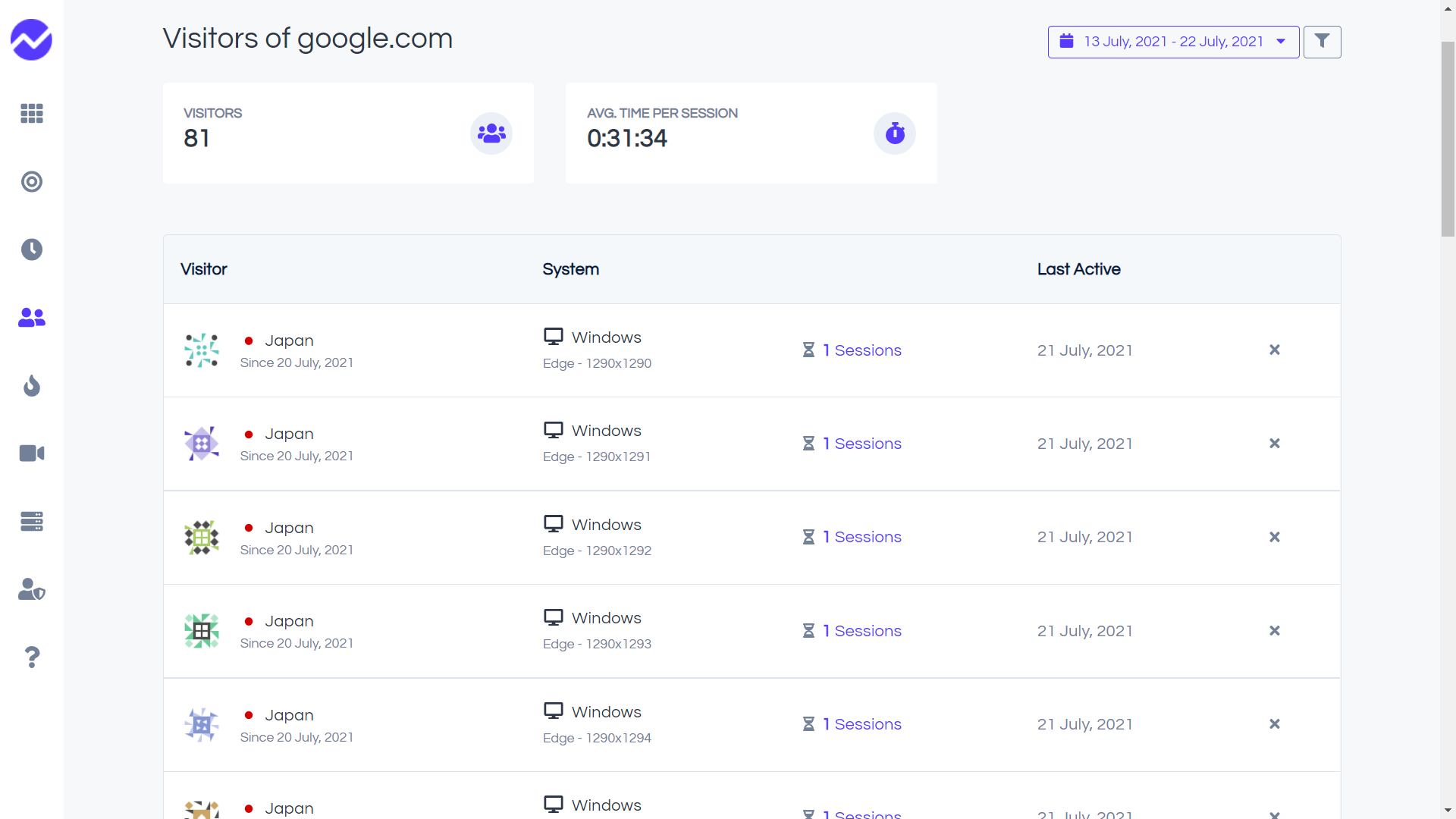Open session replays via the video camera icon
This screenshot has width=1456, height=819.
click(31, 453)
